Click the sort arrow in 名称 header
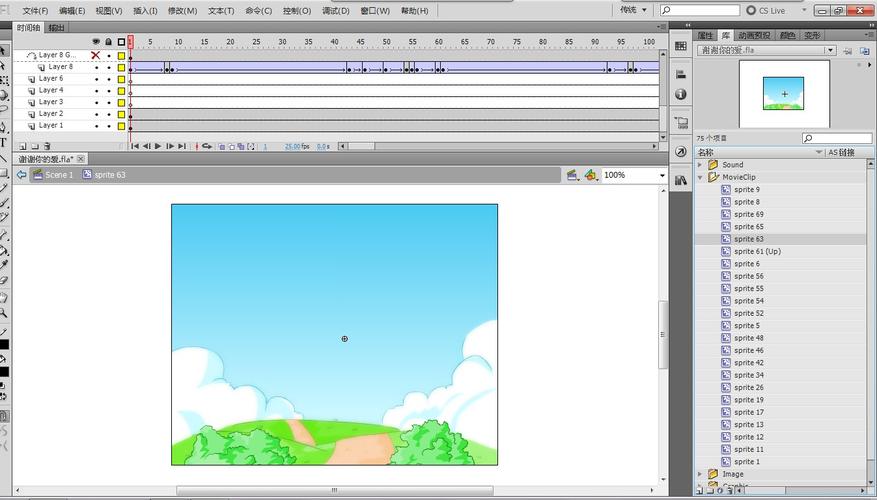Viewport: 877px width, 500px height. pos(819,152)
